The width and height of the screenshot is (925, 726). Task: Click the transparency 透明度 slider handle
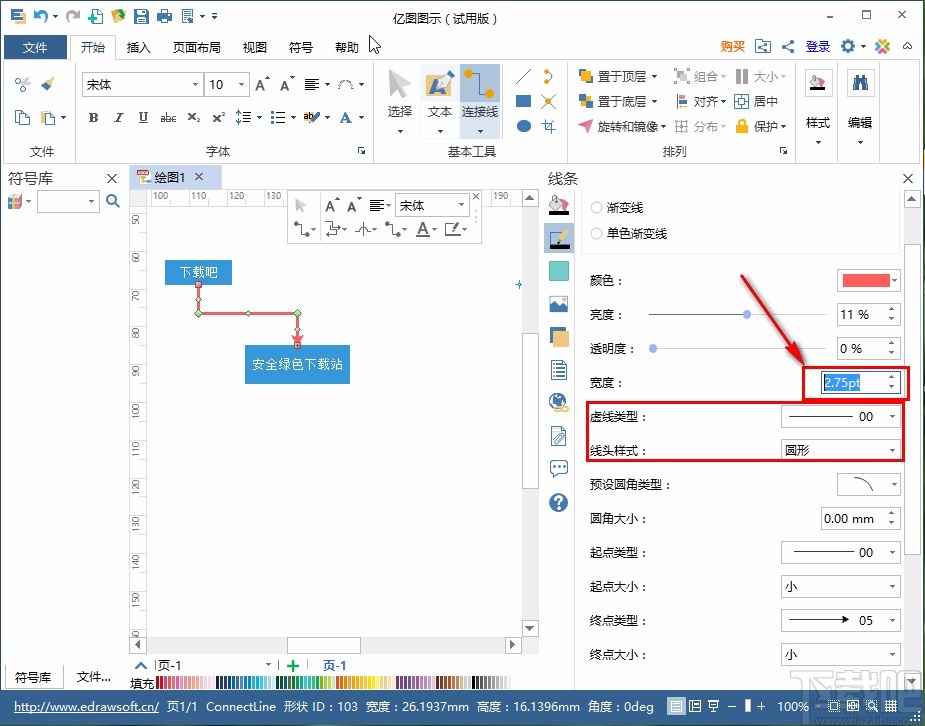(653, 349)
